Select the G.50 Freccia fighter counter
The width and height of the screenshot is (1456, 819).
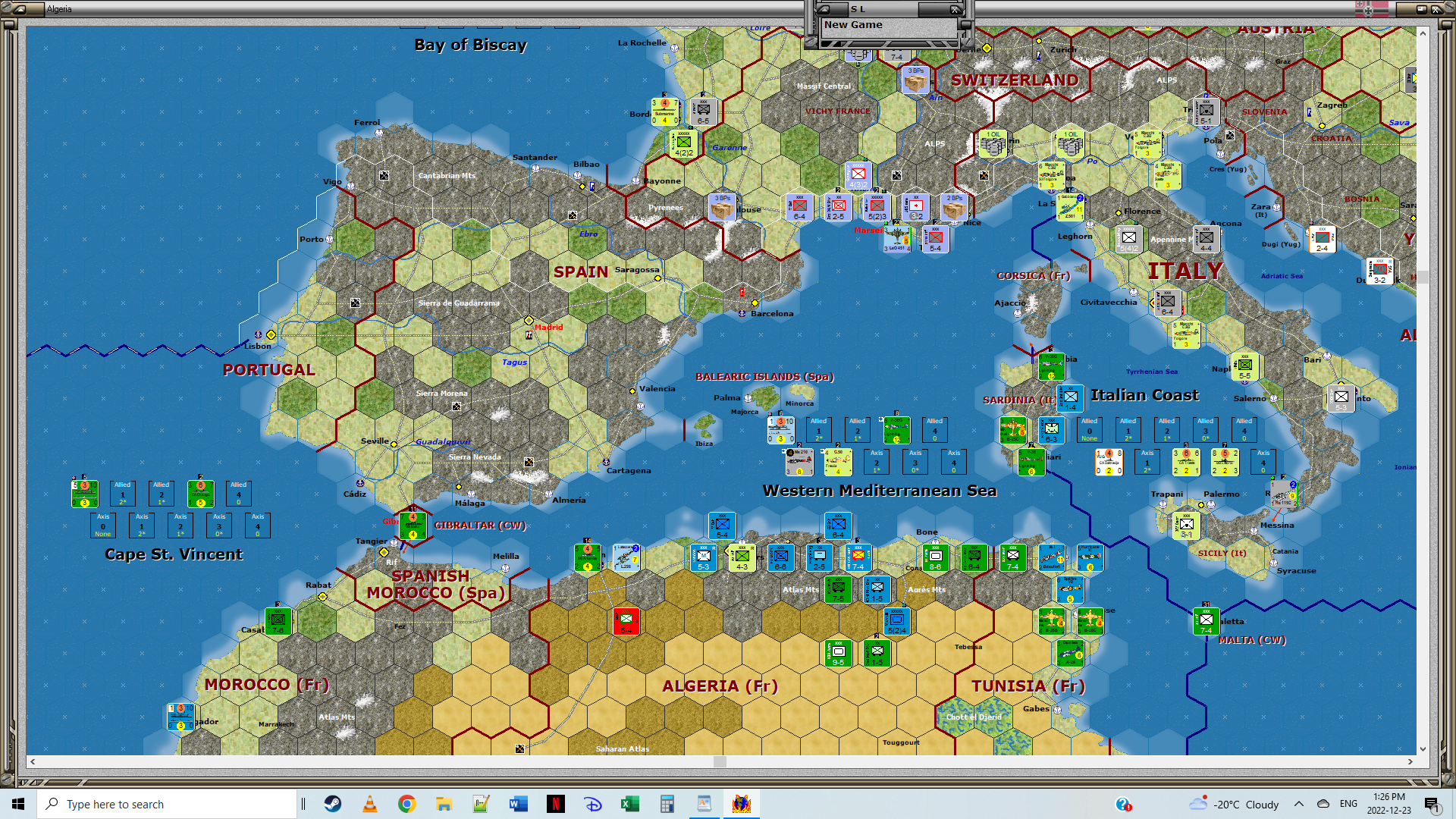(838, 462)
